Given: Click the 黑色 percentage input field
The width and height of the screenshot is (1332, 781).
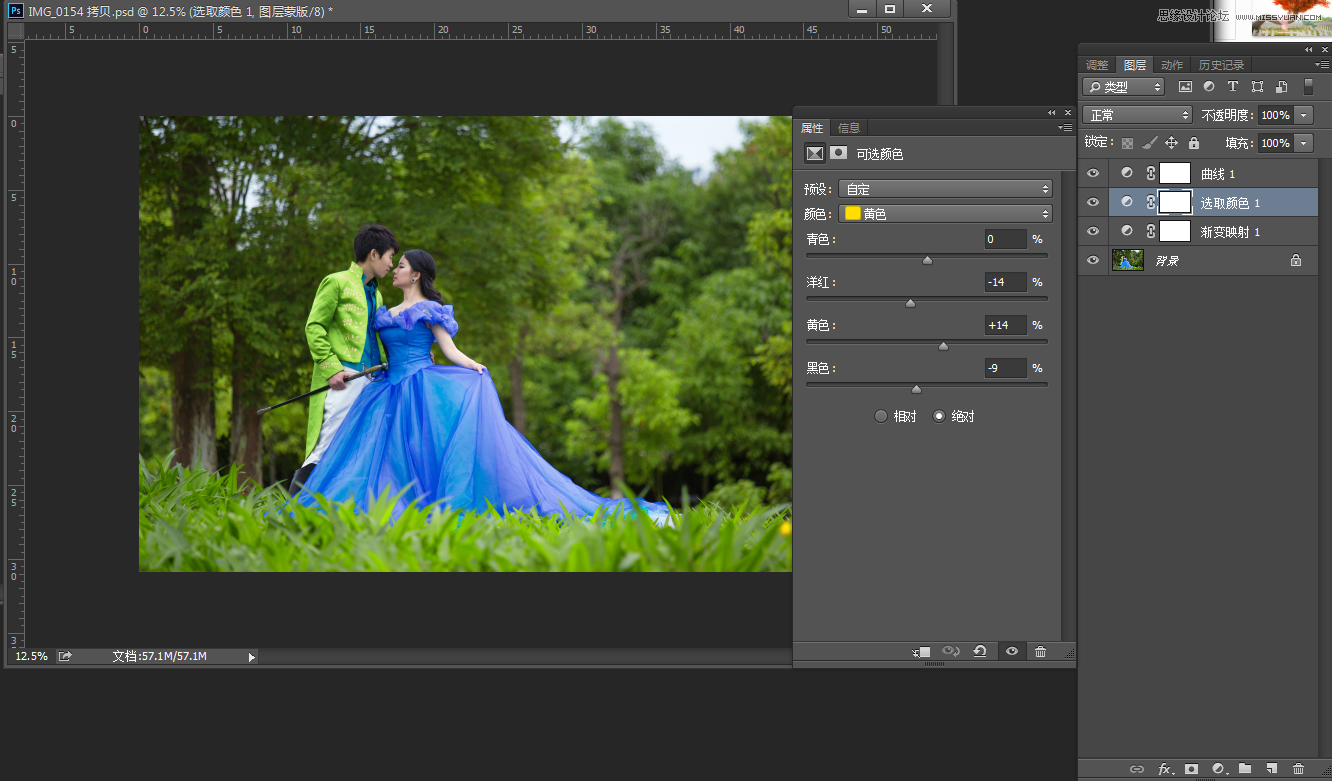Looking at the screenshot, I should 1006,368.
